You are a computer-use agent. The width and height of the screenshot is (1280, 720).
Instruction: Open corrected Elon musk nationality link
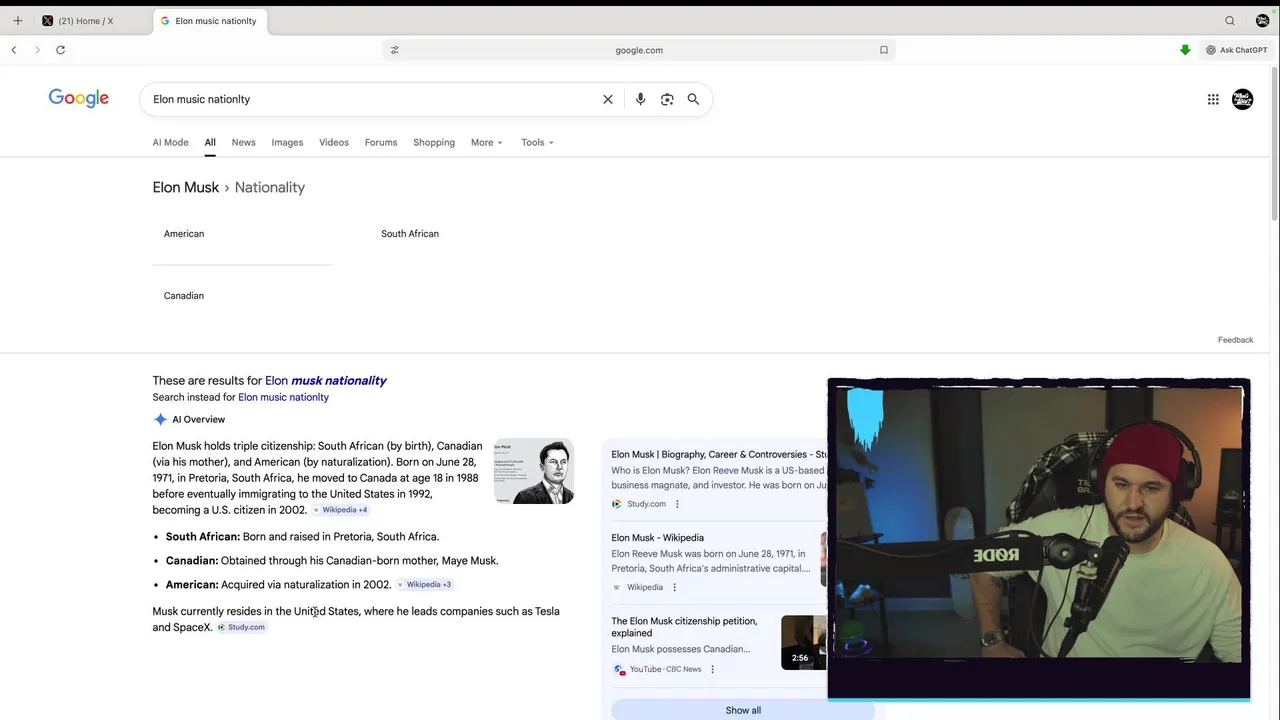click(x=325, y=380)
